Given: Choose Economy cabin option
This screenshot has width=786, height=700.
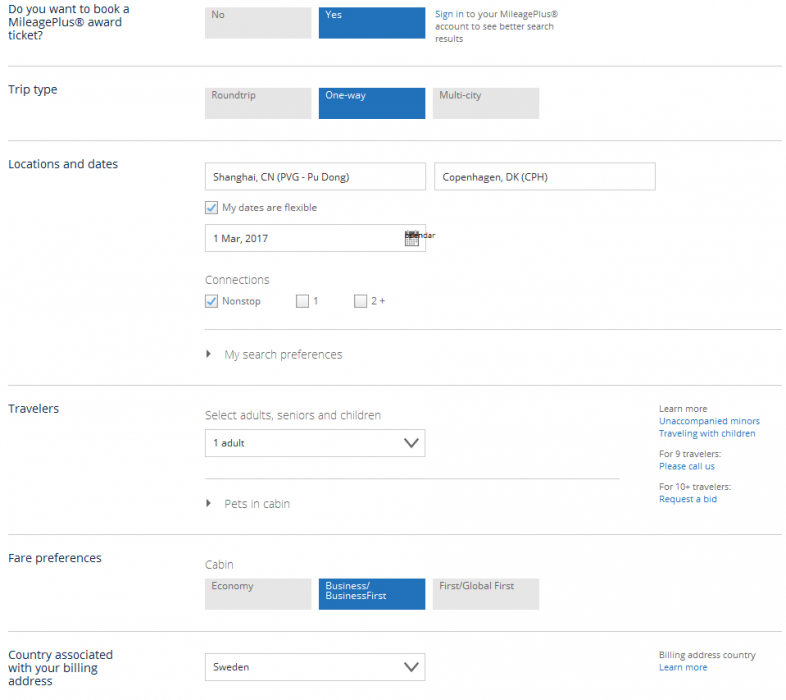Looking at the screenshot, I should [258, 594].
